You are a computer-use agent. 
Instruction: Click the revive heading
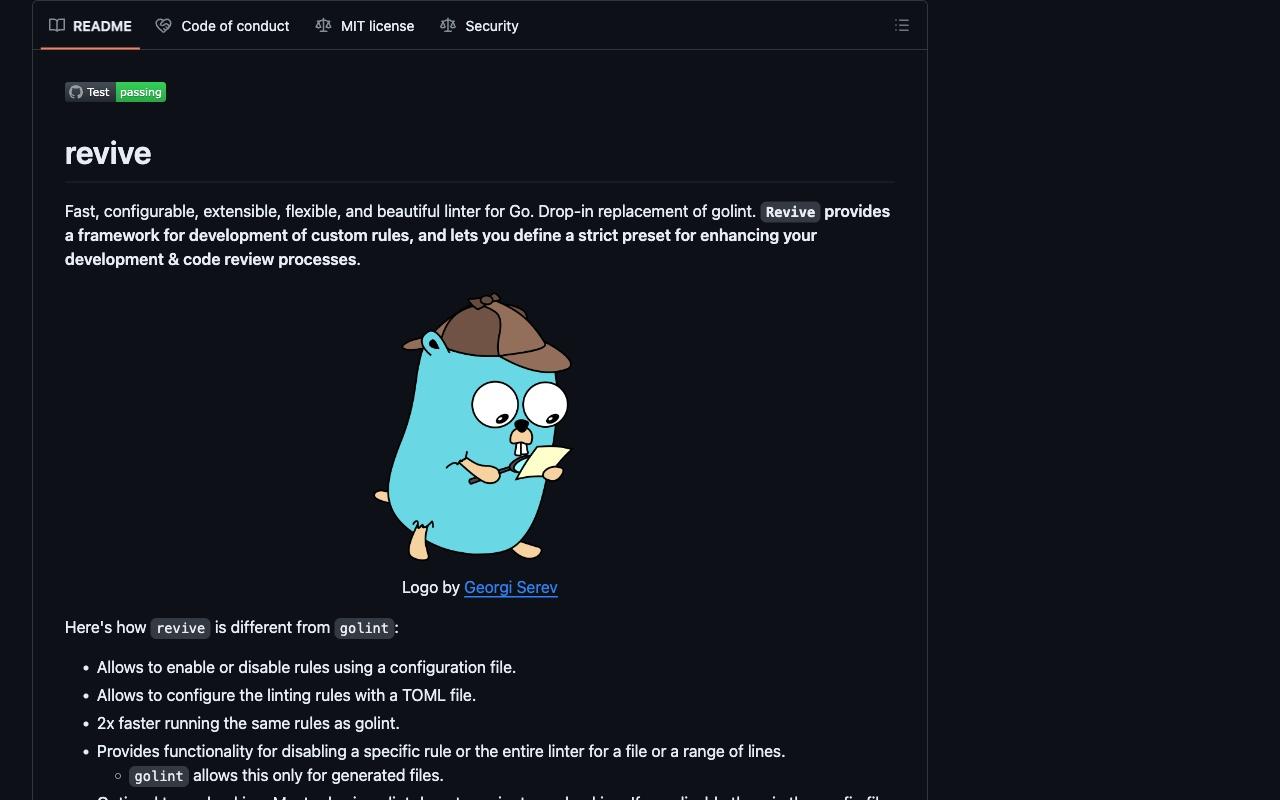[x=108, y=153]
